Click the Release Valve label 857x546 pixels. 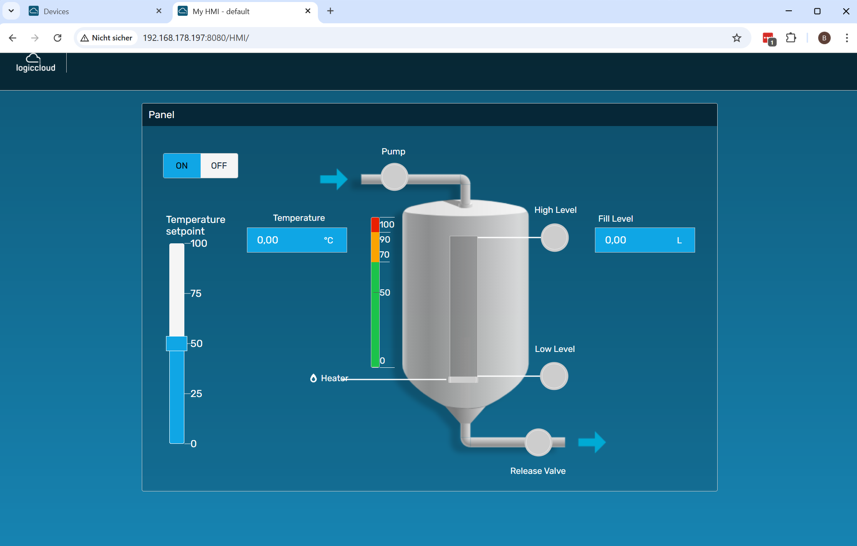point(538,471)
